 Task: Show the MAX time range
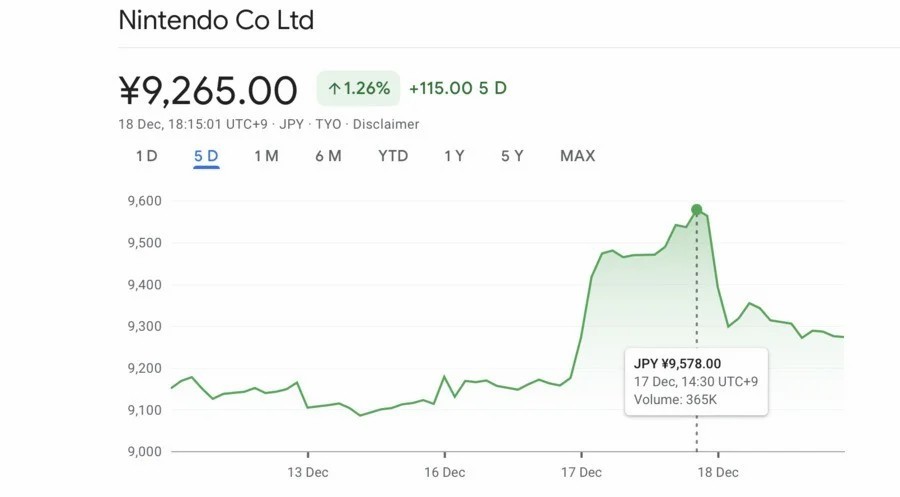click(x=577, y=156)
